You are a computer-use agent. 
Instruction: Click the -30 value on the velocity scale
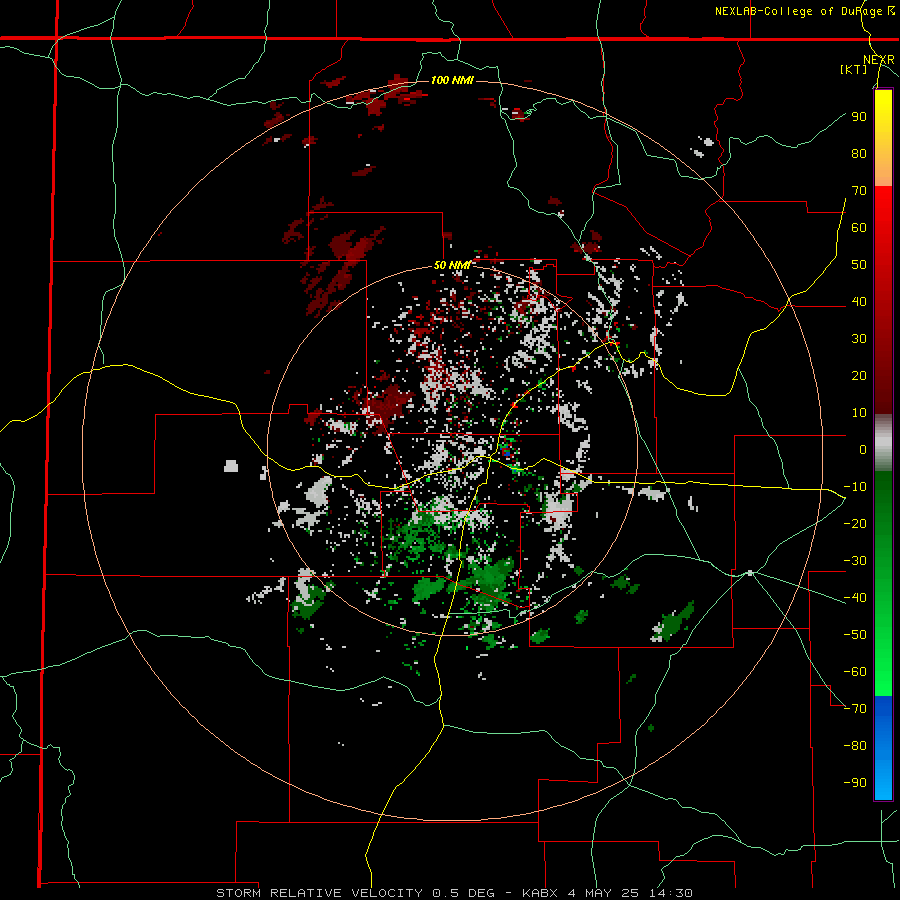(x=855, y=561)
